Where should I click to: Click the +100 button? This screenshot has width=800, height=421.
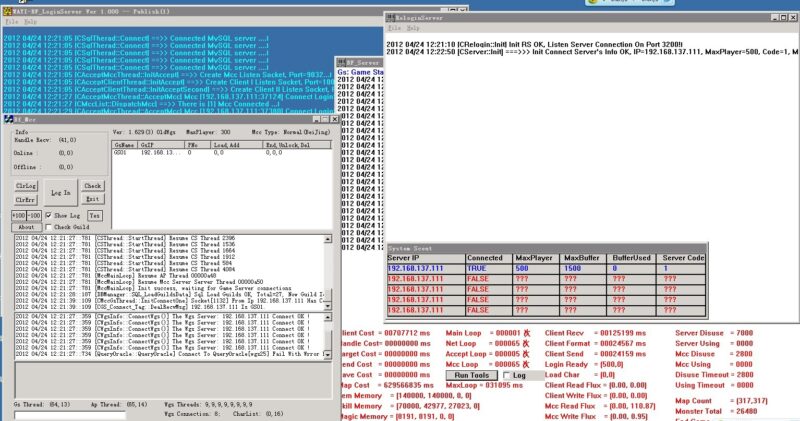18,215
